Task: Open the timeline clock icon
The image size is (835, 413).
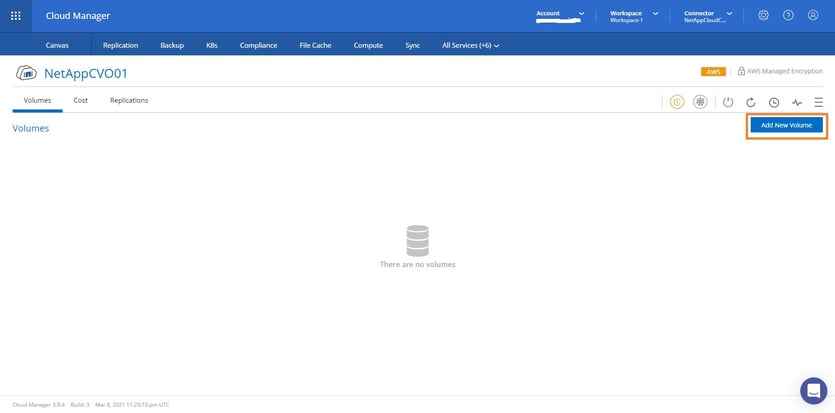Action: coord(774,102)
